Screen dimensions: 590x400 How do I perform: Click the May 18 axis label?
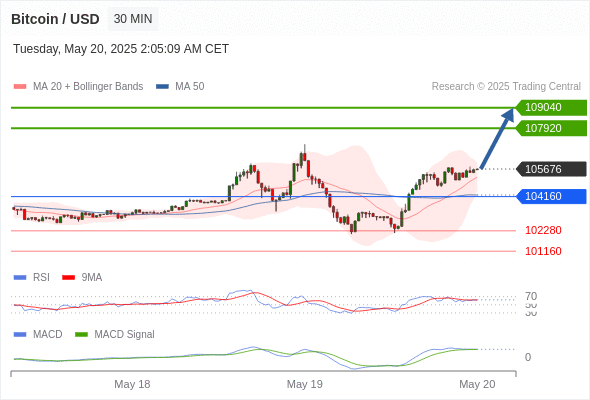click(132, 384)
